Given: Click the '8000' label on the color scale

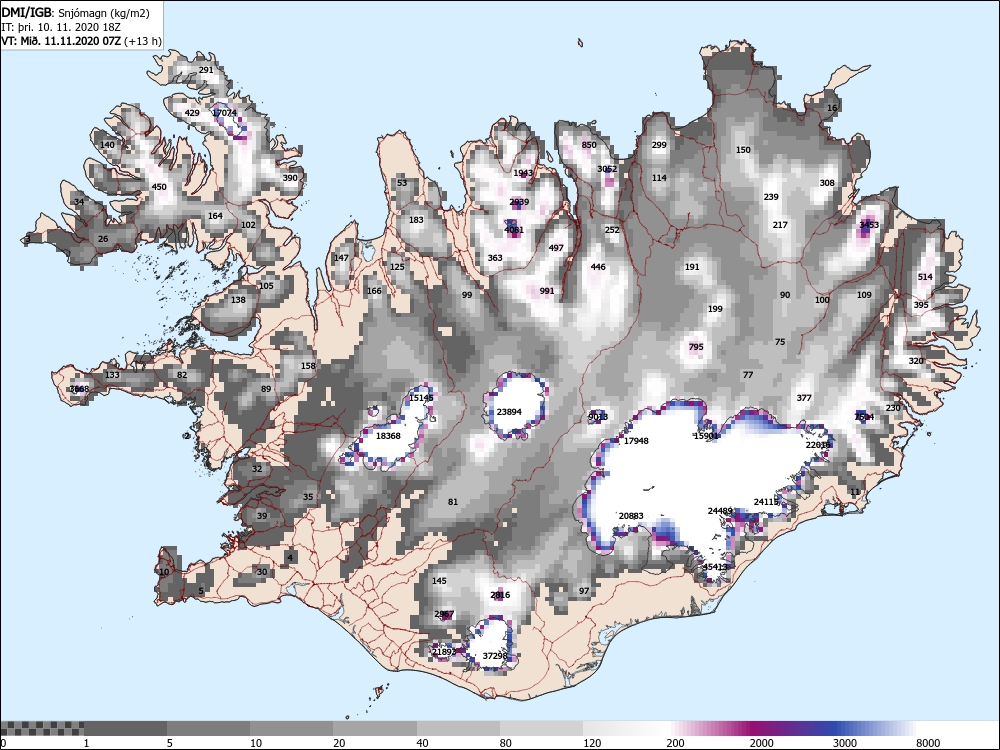Looking at the screenshot, I should coord(928,743).
